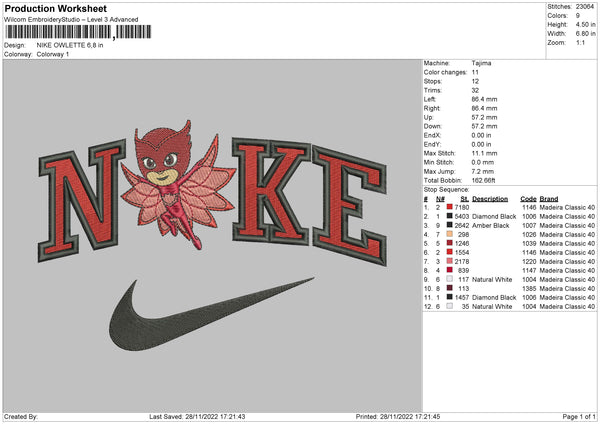
Task: Select the Width value 6.80 in
Action: 586,34
